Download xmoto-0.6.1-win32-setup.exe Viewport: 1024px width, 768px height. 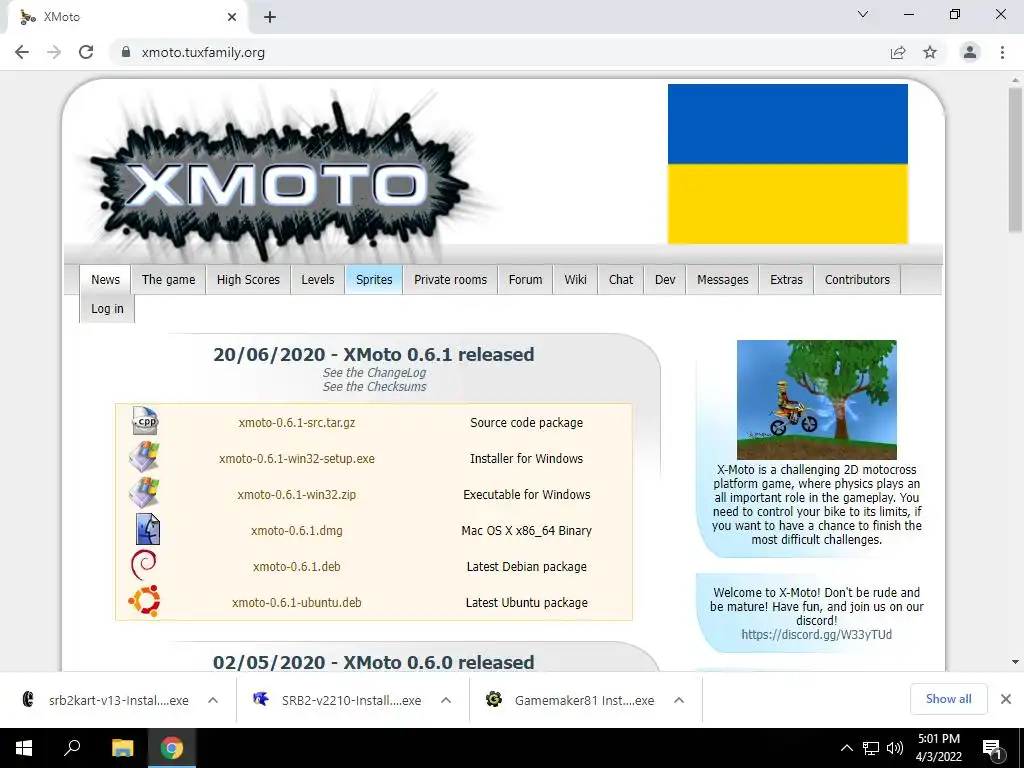pos(296,458)
